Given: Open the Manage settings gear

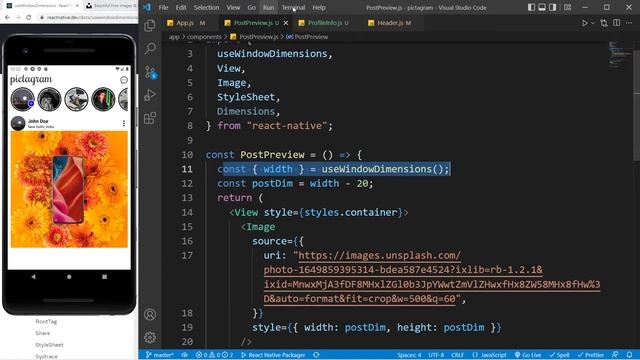Looking at the screenshot, I should [150, 338].
